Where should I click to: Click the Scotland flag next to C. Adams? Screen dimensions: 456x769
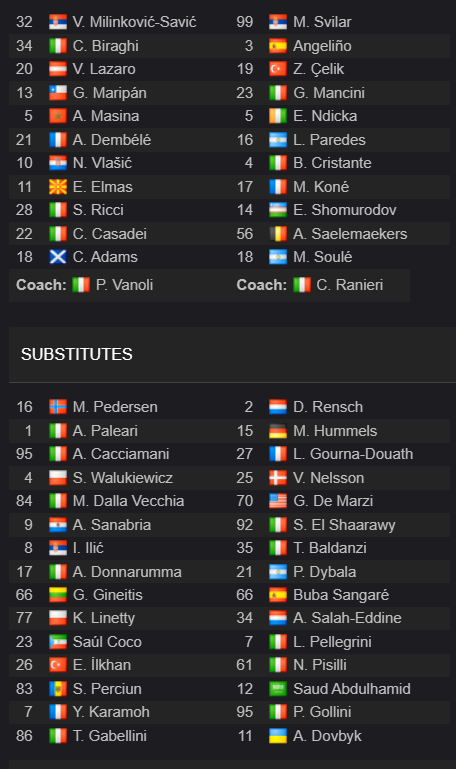click(x=58, y=257)
